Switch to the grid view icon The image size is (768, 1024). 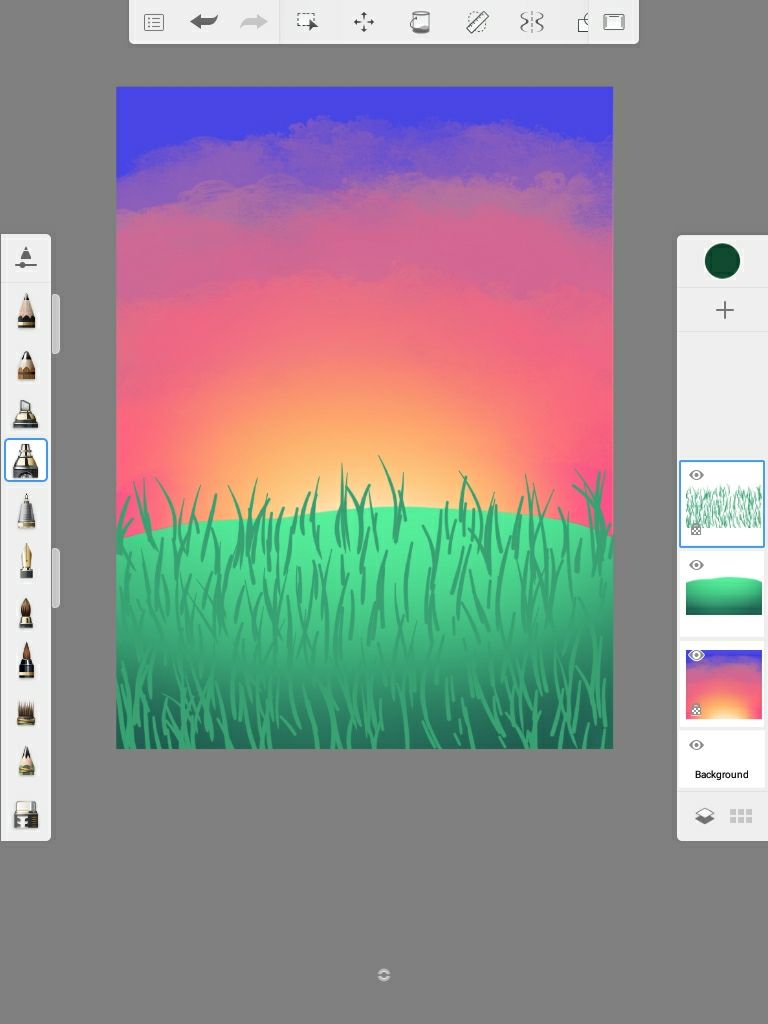pos(741,816)
